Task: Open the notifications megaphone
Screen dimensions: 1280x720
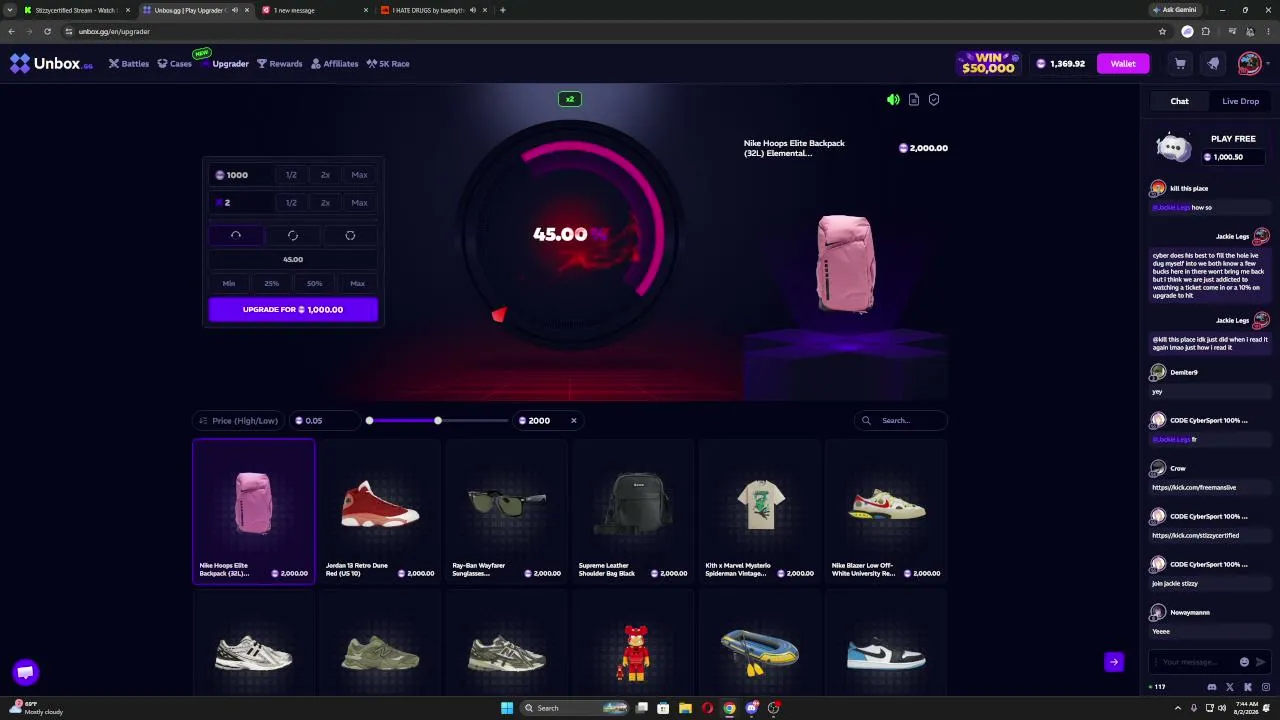Action: click(1213, 64)
